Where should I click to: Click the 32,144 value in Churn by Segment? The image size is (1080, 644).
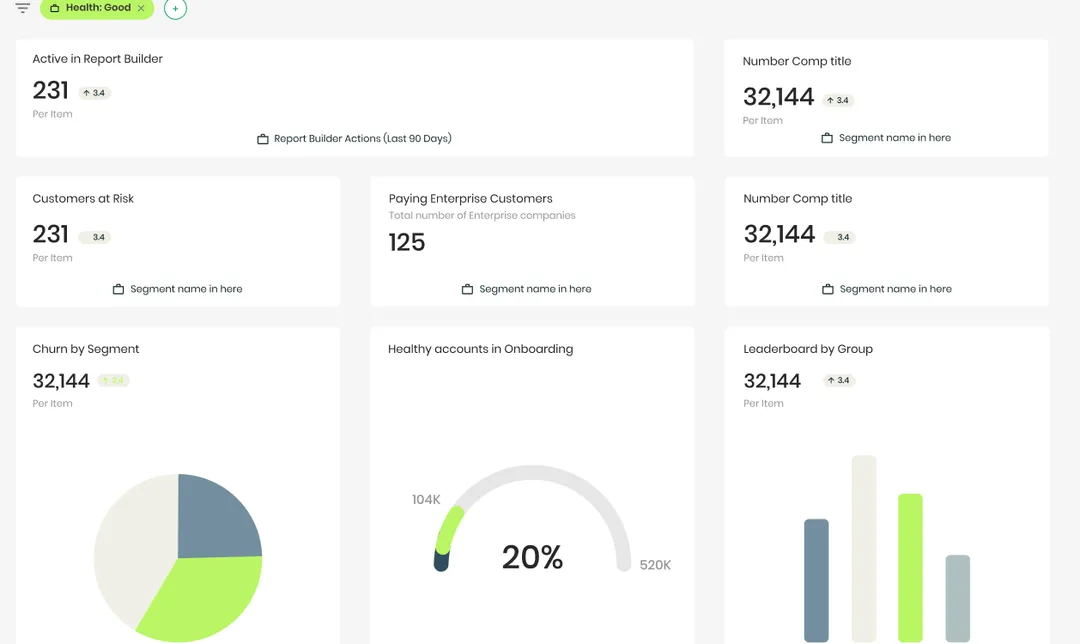pos(61,381)
